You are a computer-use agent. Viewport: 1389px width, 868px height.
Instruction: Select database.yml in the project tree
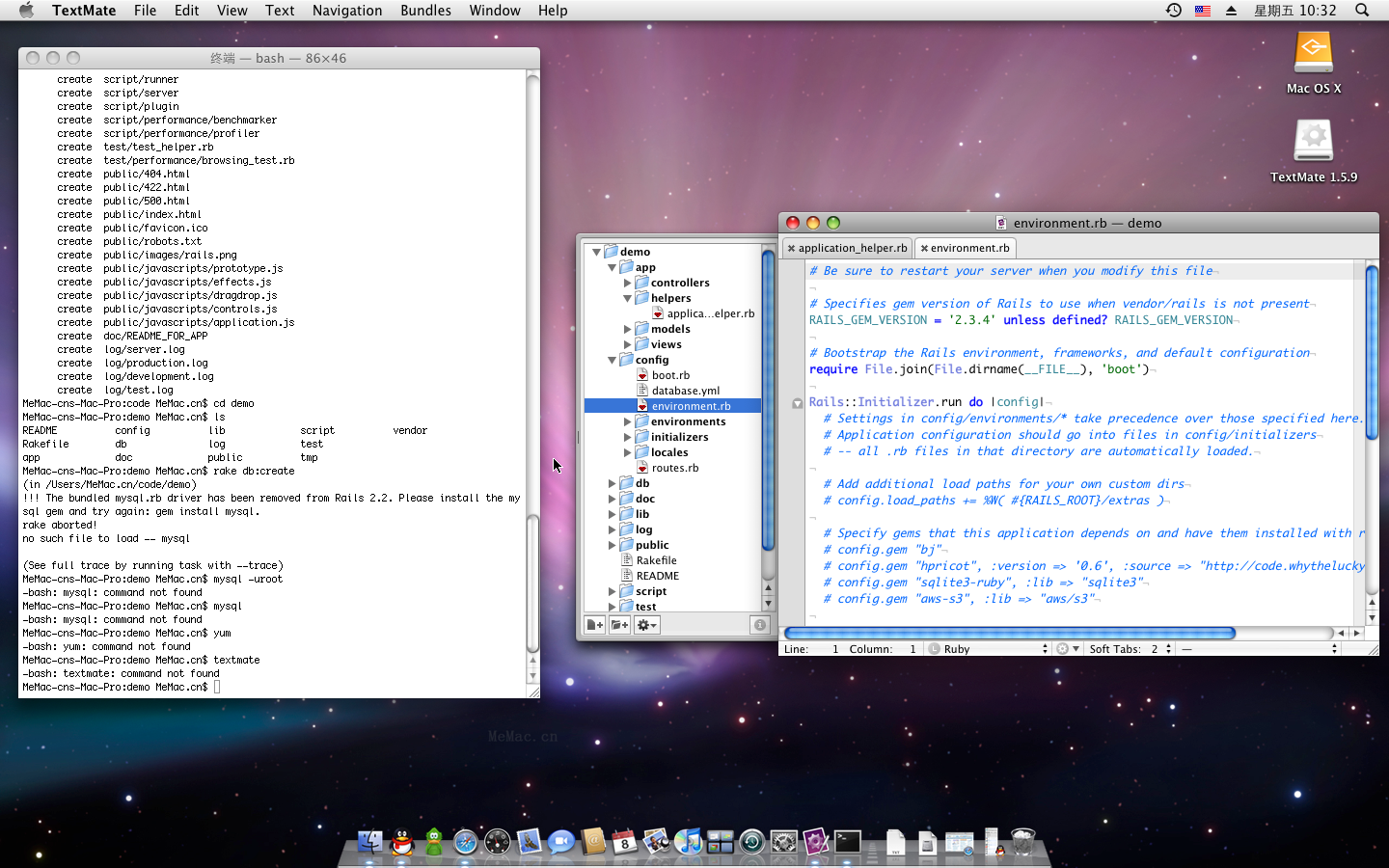tap(685, 391)
